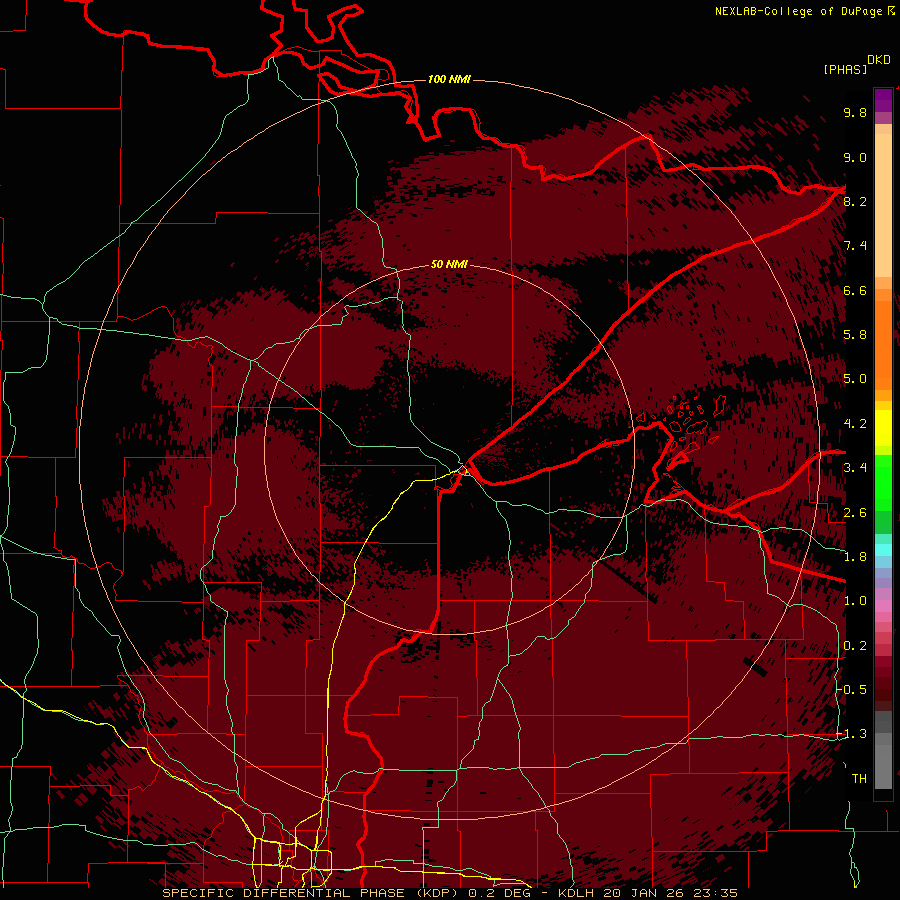
Task: Click the 3.4 colorbar value
Action: click(855, 468)
